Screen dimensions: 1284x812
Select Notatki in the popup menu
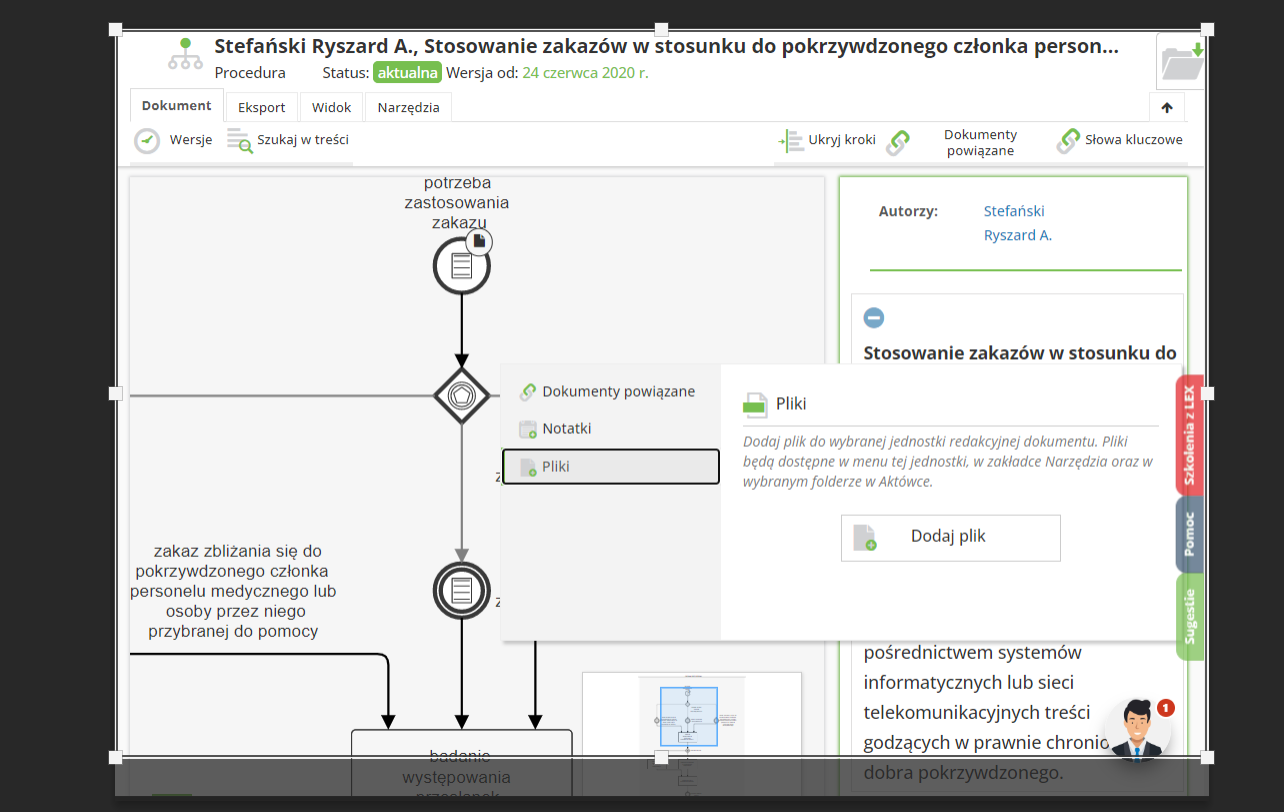coord(566,429)
